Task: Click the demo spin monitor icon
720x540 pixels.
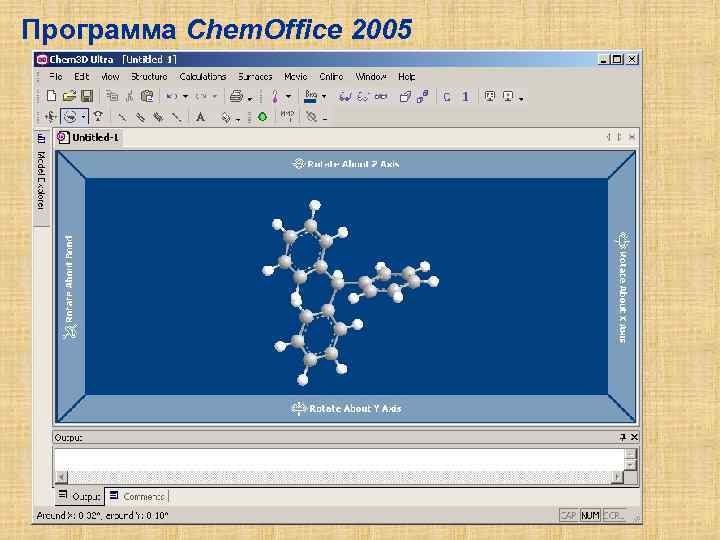Action: (x=508, y=96)
